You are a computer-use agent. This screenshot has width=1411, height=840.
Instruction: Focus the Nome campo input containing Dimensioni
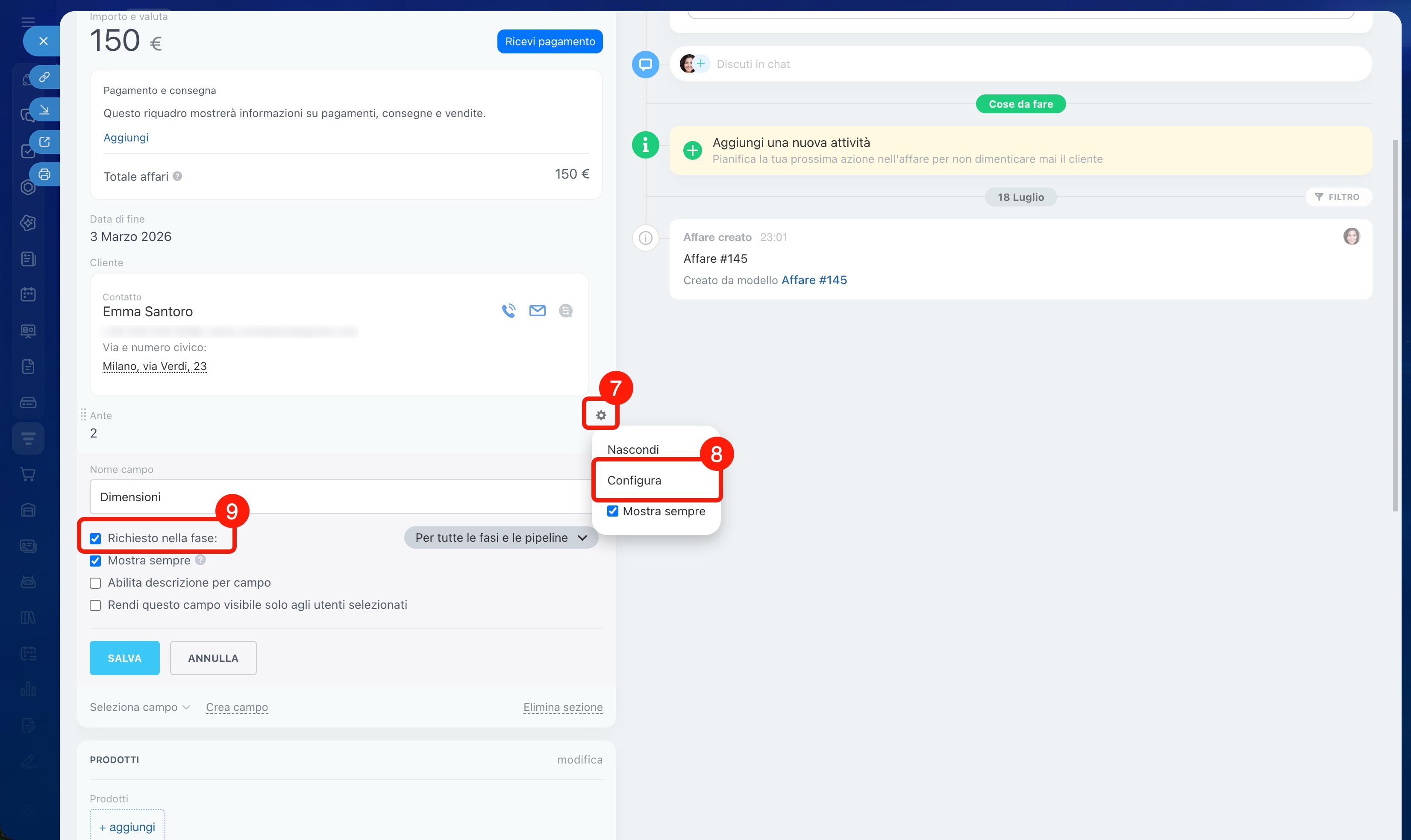(340, 496)
